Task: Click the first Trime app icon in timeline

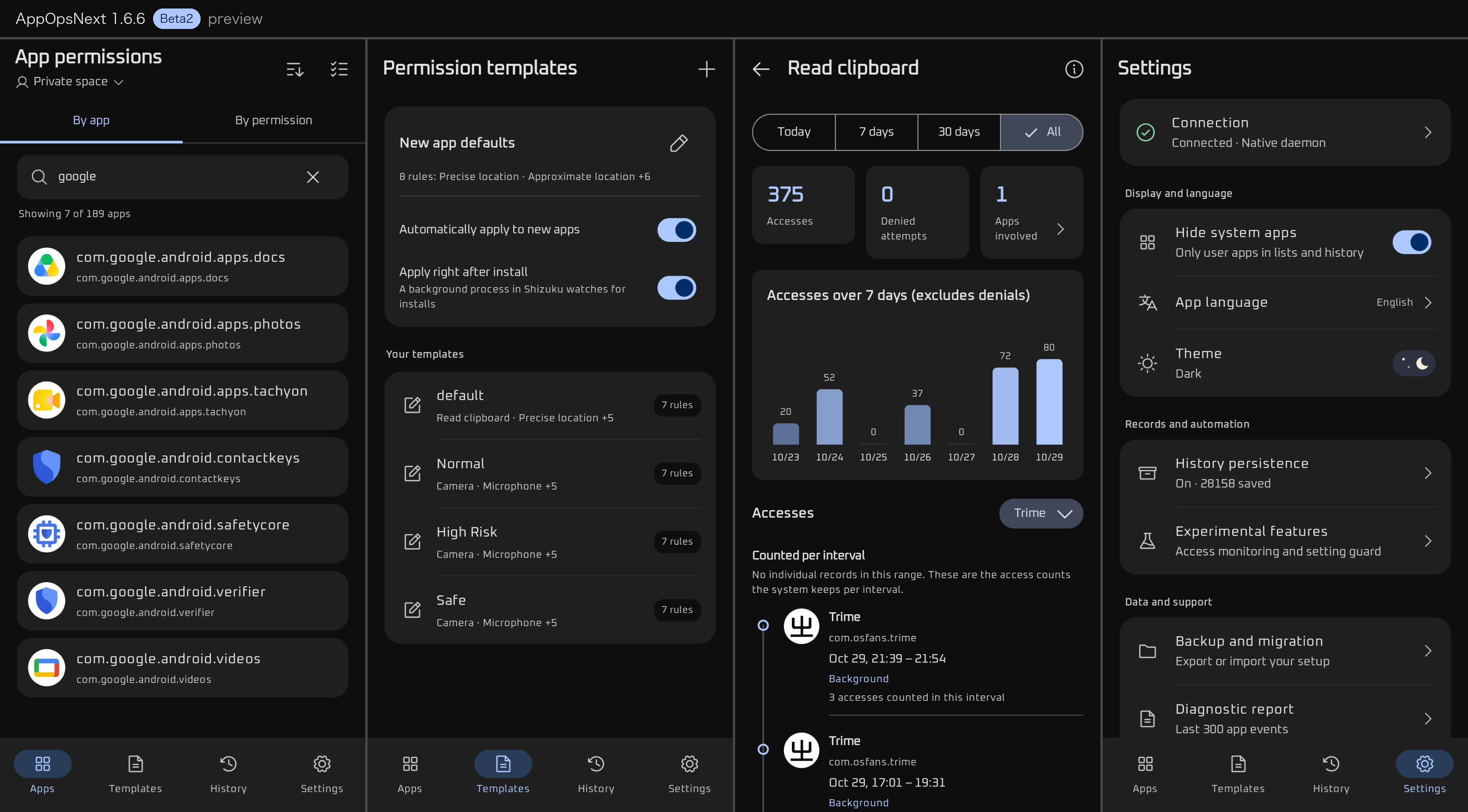Action: tap(801, 626)
